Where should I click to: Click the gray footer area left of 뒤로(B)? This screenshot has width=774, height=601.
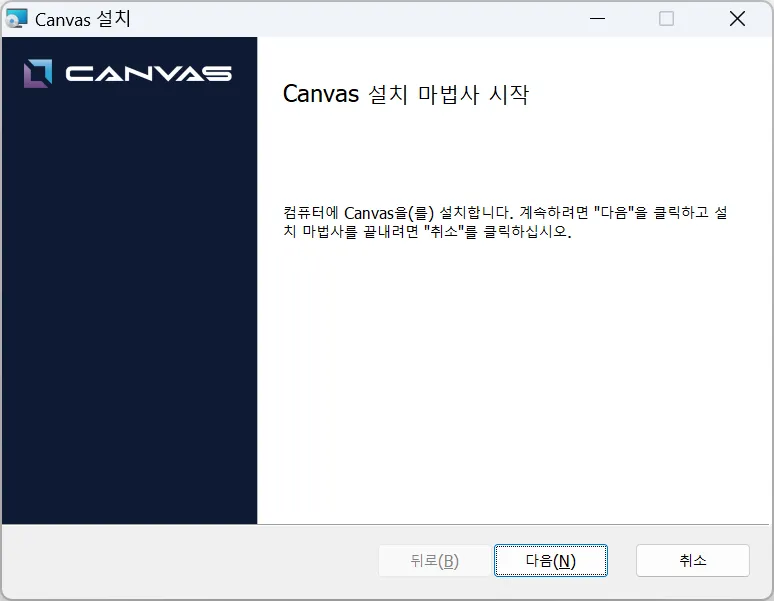point(190,561)
